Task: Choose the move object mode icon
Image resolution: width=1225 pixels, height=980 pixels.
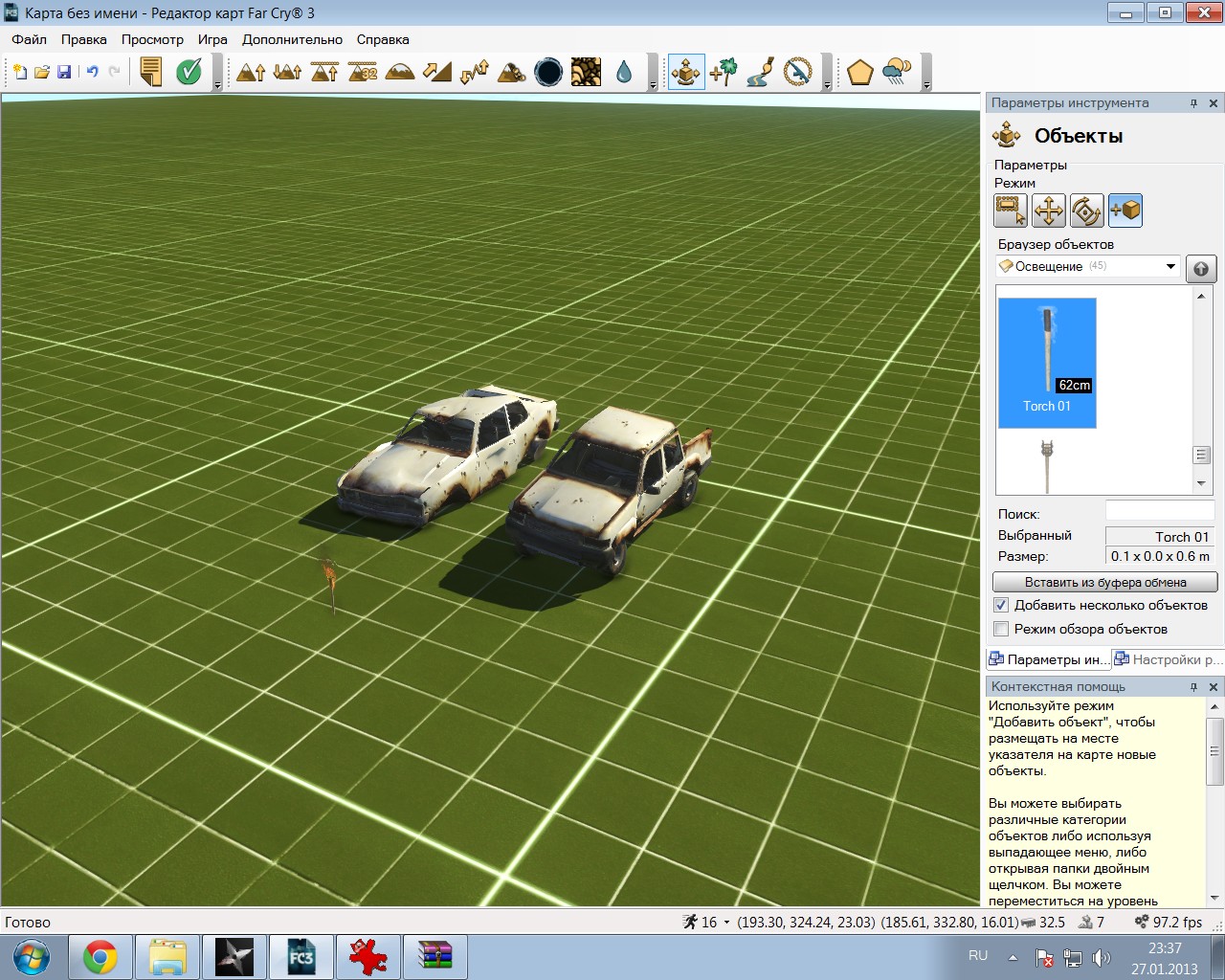Action: coord(1049,211)
